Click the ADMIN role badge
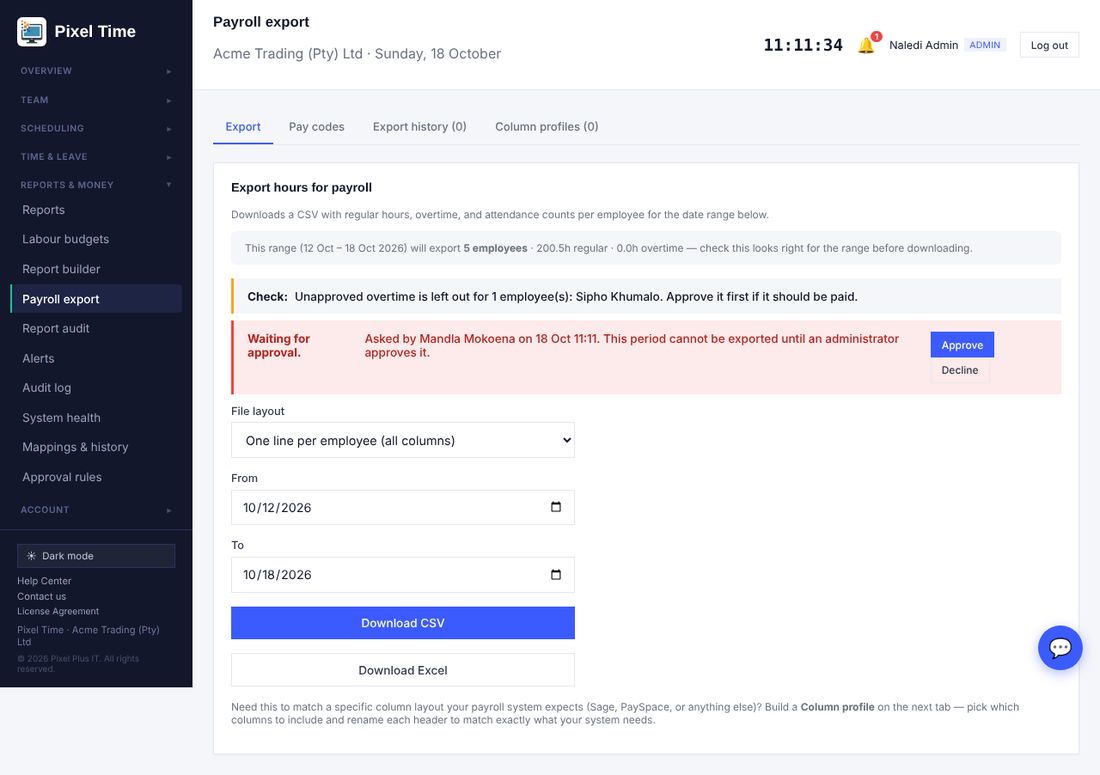Image resolution: width=1100 pixels, height=775 pixels. tap(985, 45)
